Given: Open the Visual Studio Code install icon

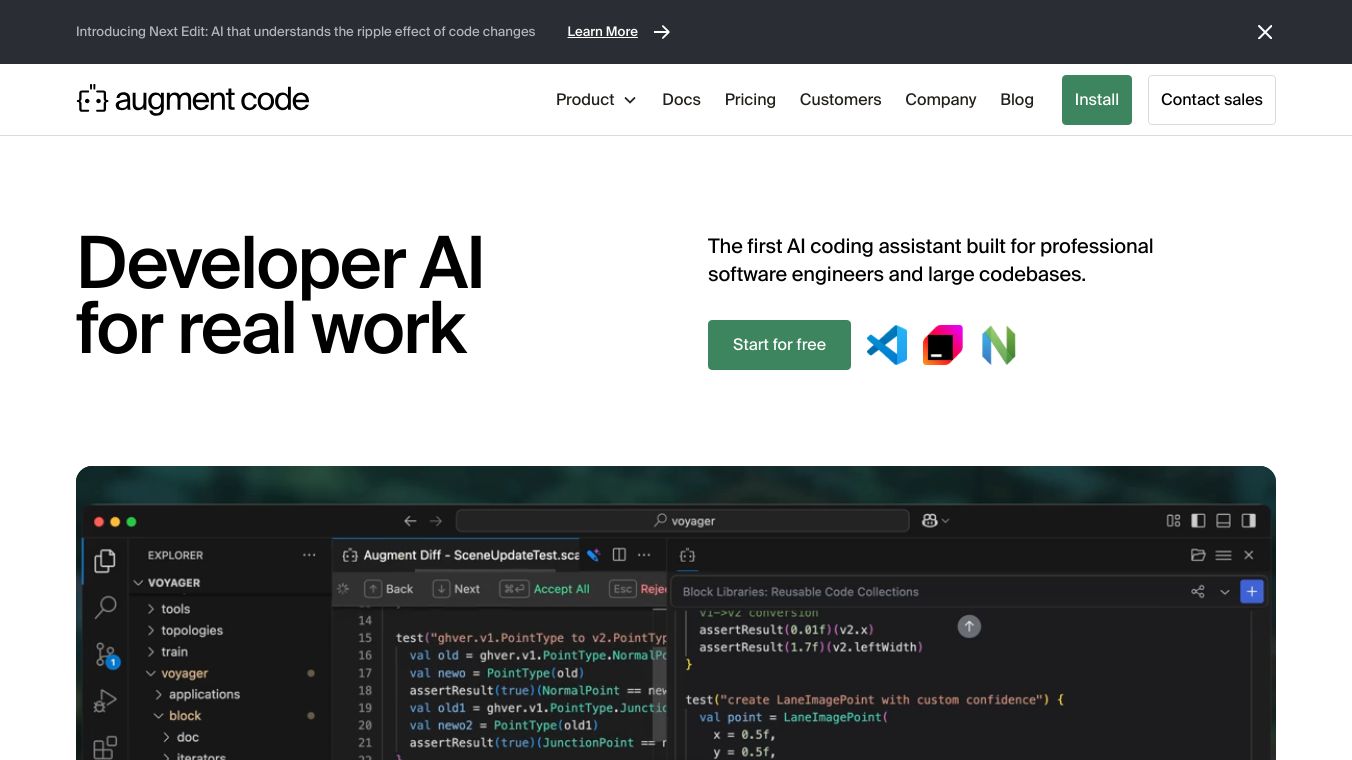Looking at the screenshot, I should click(x=887, y=345).
